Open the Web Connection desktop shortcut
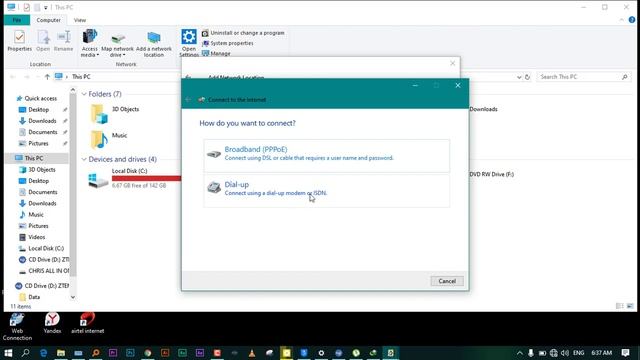The image size is (640, 360). coord(17,326)
